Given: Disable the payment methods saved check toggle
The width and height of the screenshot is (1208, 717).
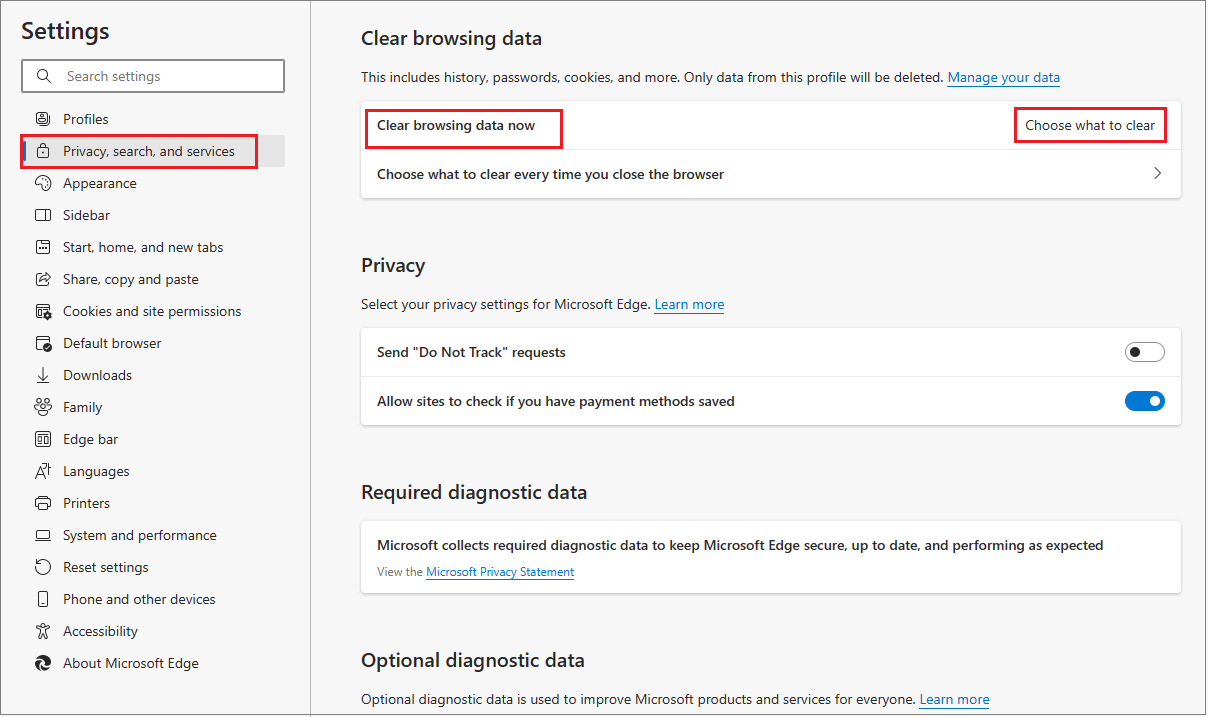Looking at the screenshot, I should 1145,401.
